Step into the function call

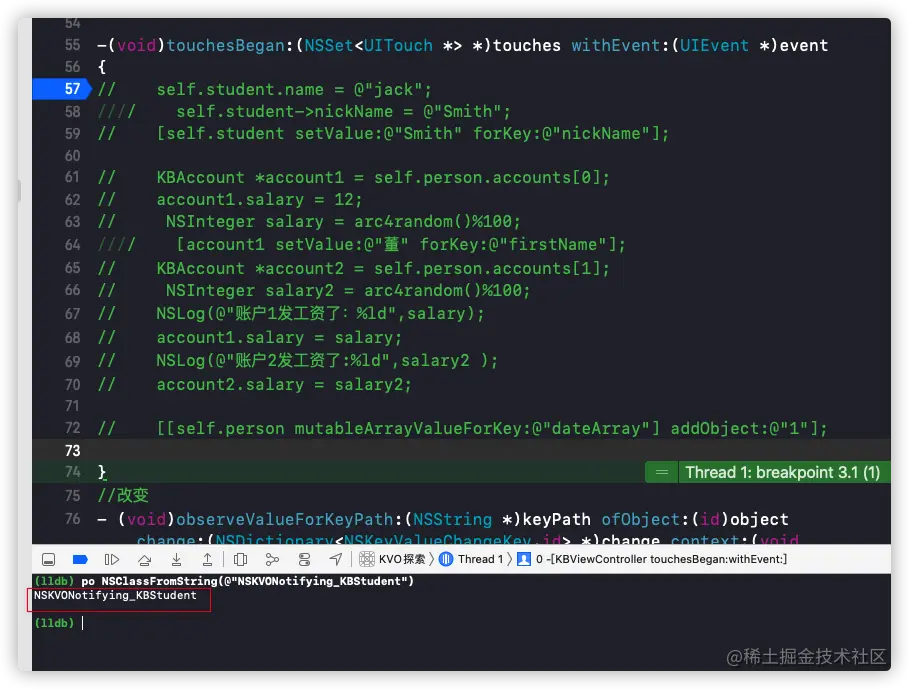[176, 559]
